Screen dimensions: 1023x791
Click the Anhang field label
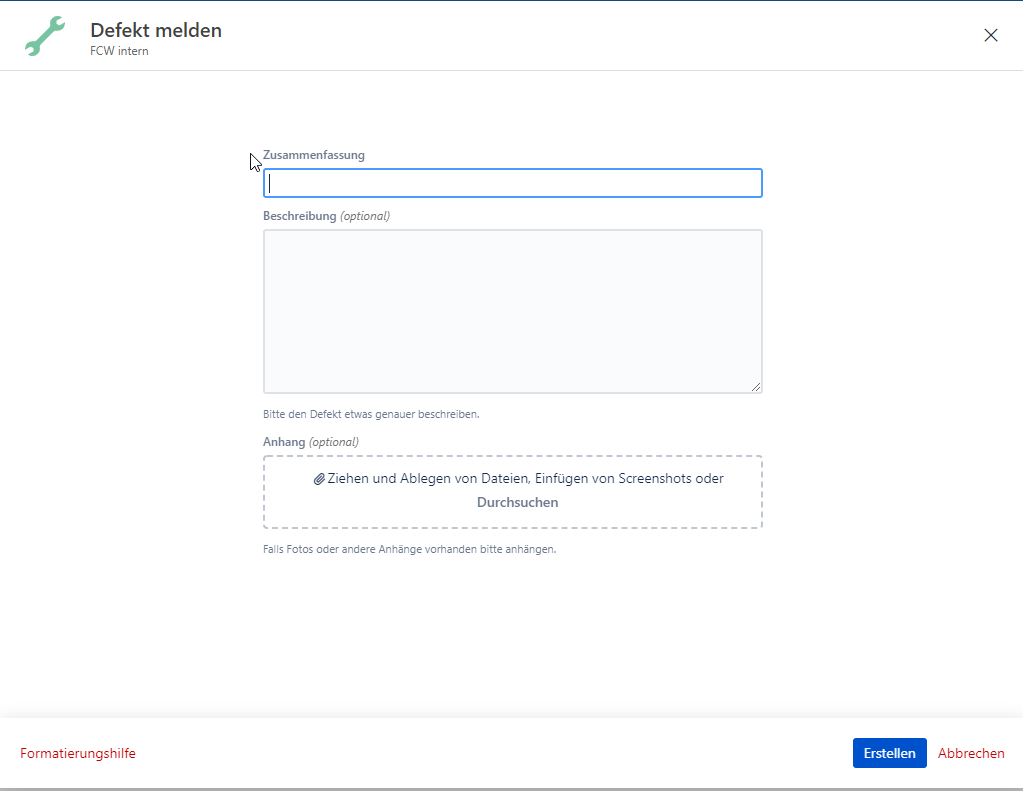284,441
